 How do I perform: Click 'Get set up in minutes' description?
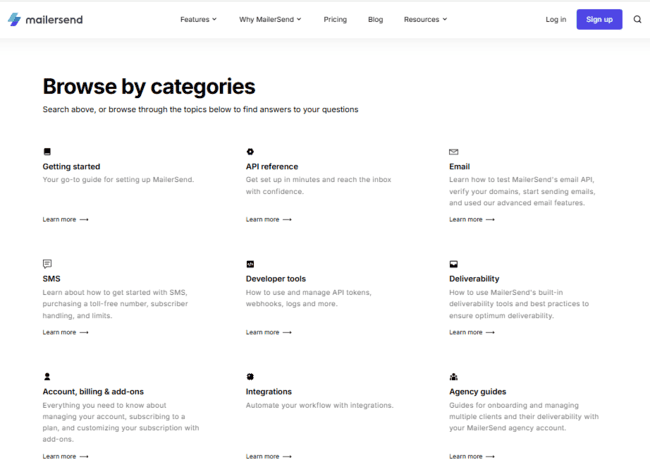pyautogui.click(x=318, y=185)
